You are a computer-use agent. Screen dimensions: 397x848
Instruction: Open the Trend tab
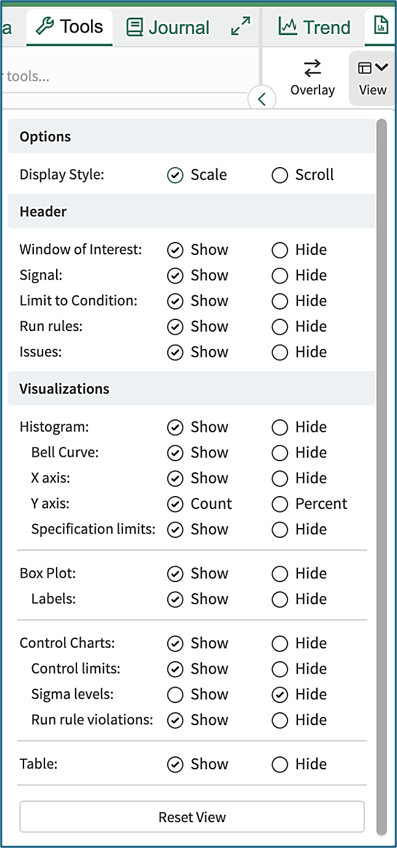[x=314, y=26]
